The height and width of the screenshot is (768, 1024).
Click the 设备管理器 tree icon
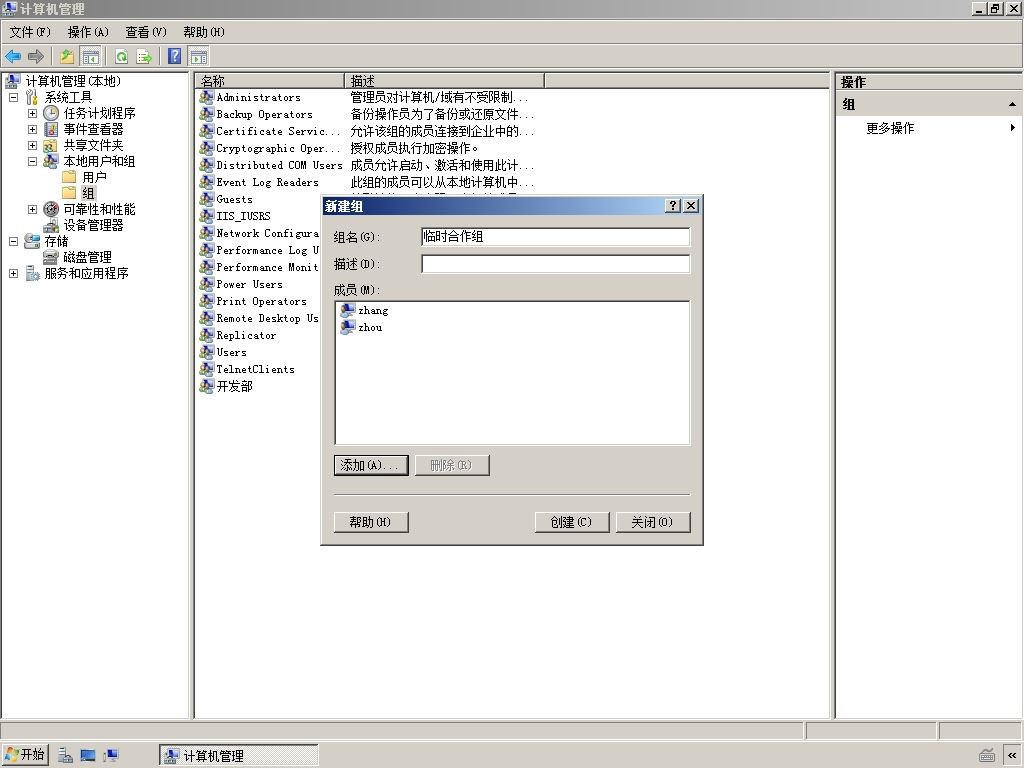pyautogui.click(x=51, y=225)
